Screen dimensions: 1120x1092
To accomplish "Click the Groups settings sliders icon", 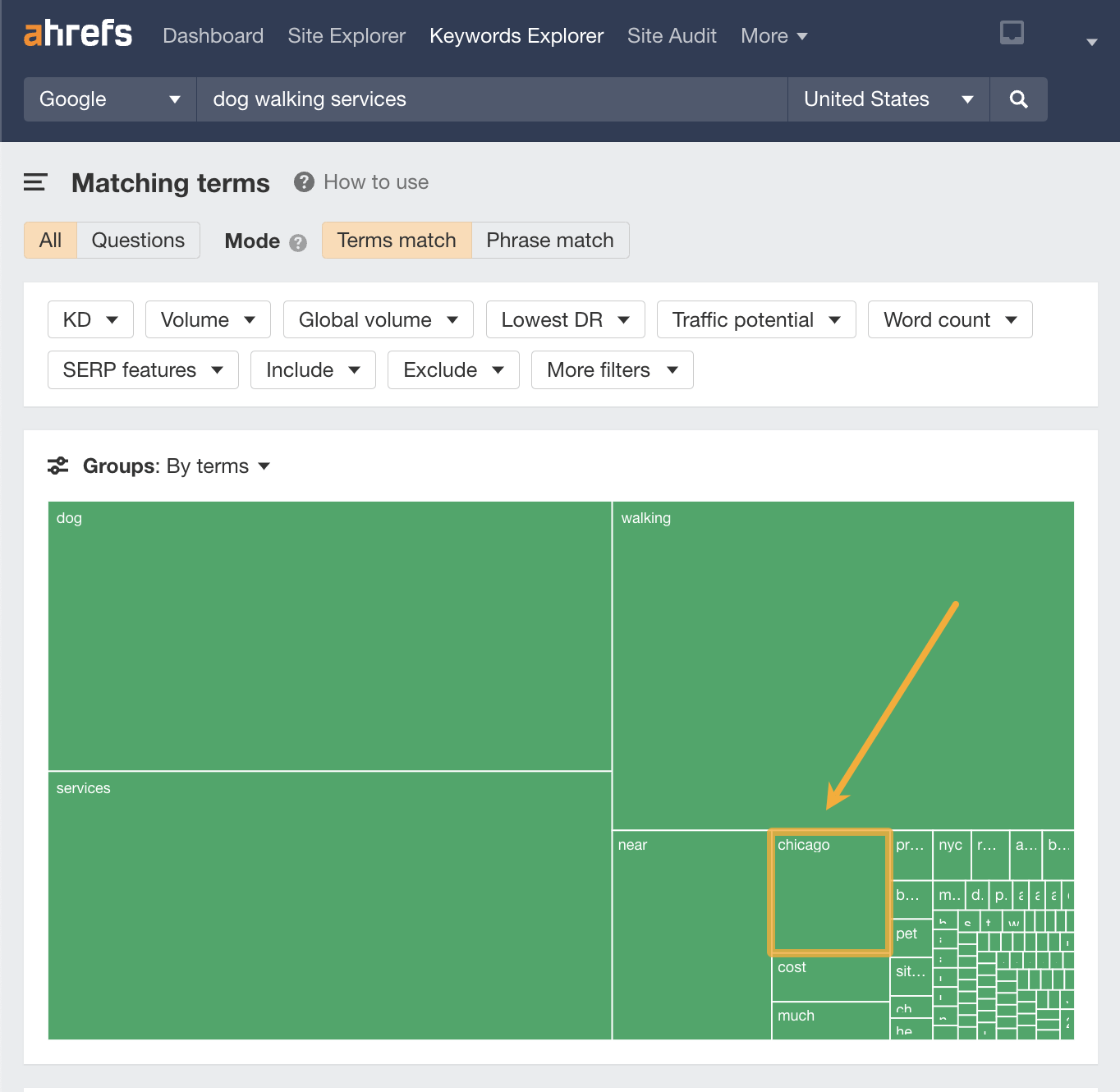I will [57, 466].
